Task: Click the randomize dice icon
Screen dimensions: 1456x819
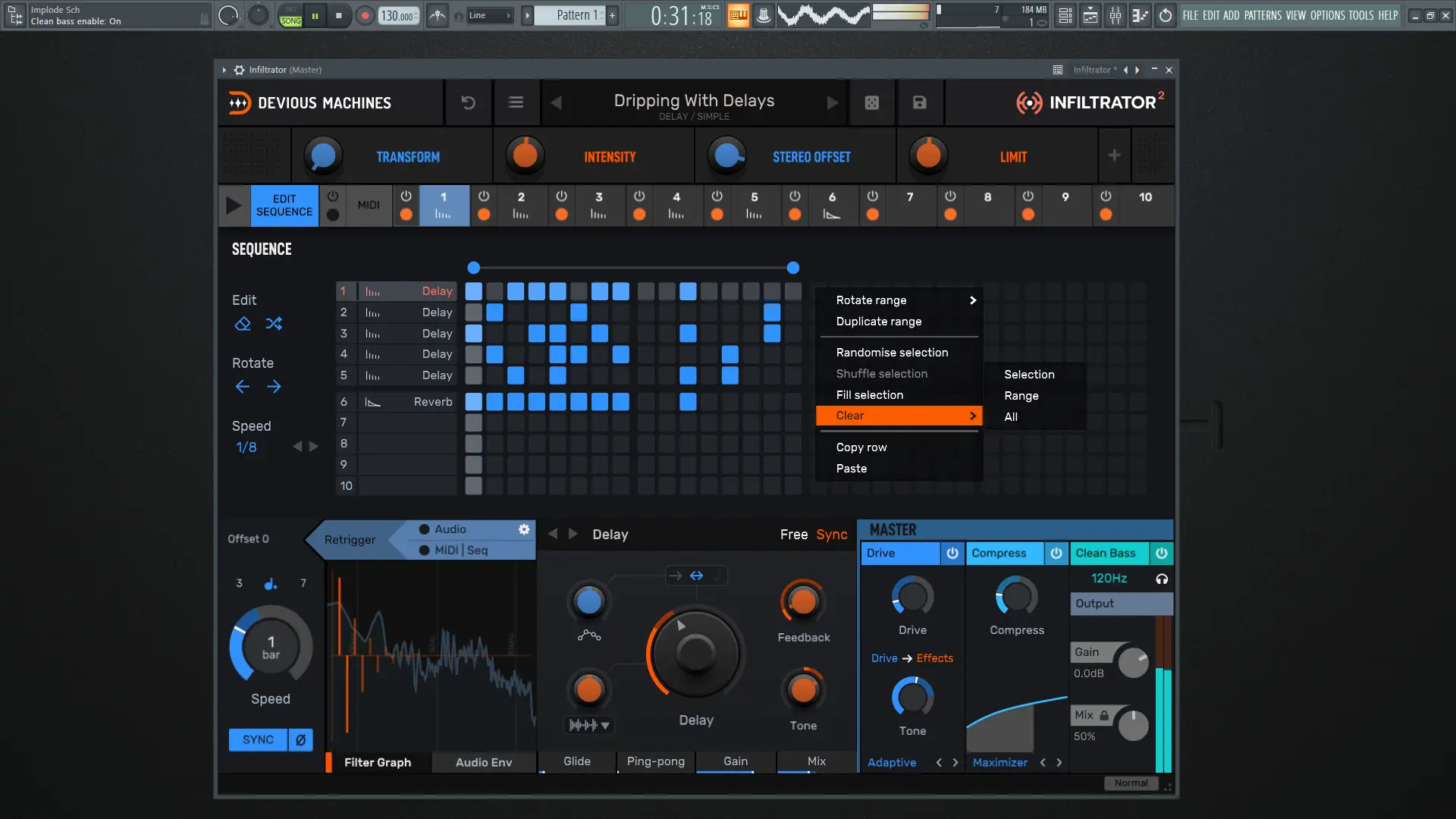Action: pyautogui.click(x=872, y=102)
